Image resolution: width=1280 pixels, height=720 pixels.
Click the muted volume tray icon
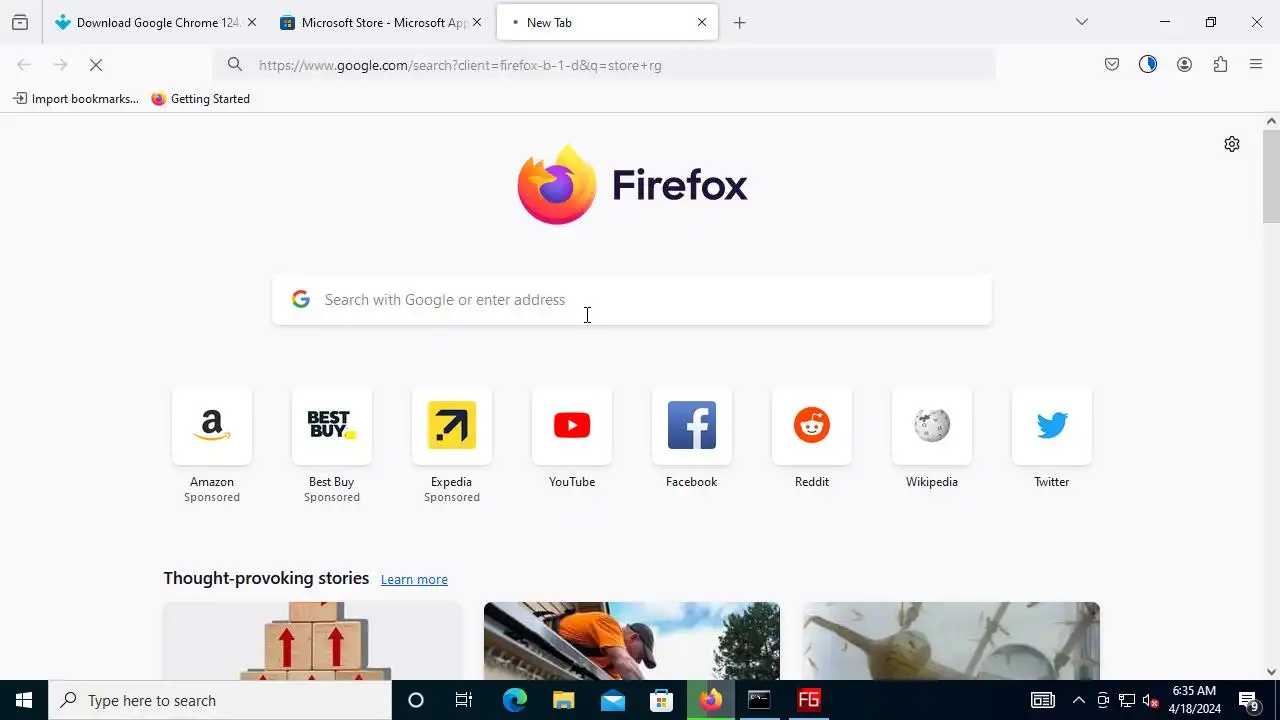pyautogui.click(x=1150, y=700)
